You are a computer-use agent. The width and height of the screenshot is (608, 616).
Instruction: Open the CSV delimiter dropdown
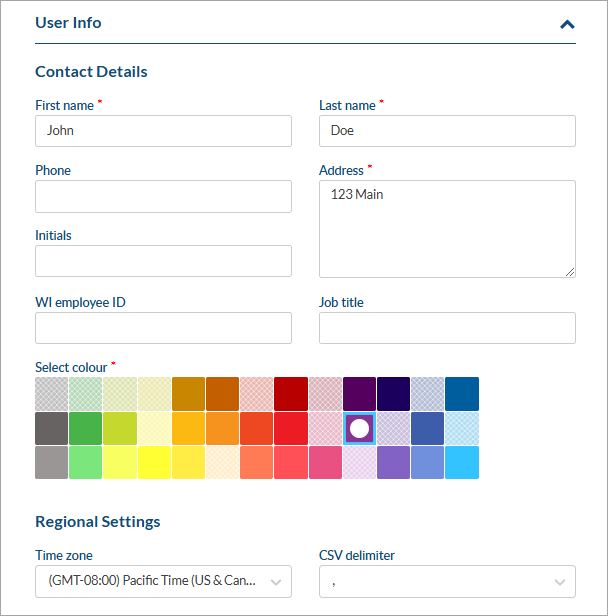[447, 581]
